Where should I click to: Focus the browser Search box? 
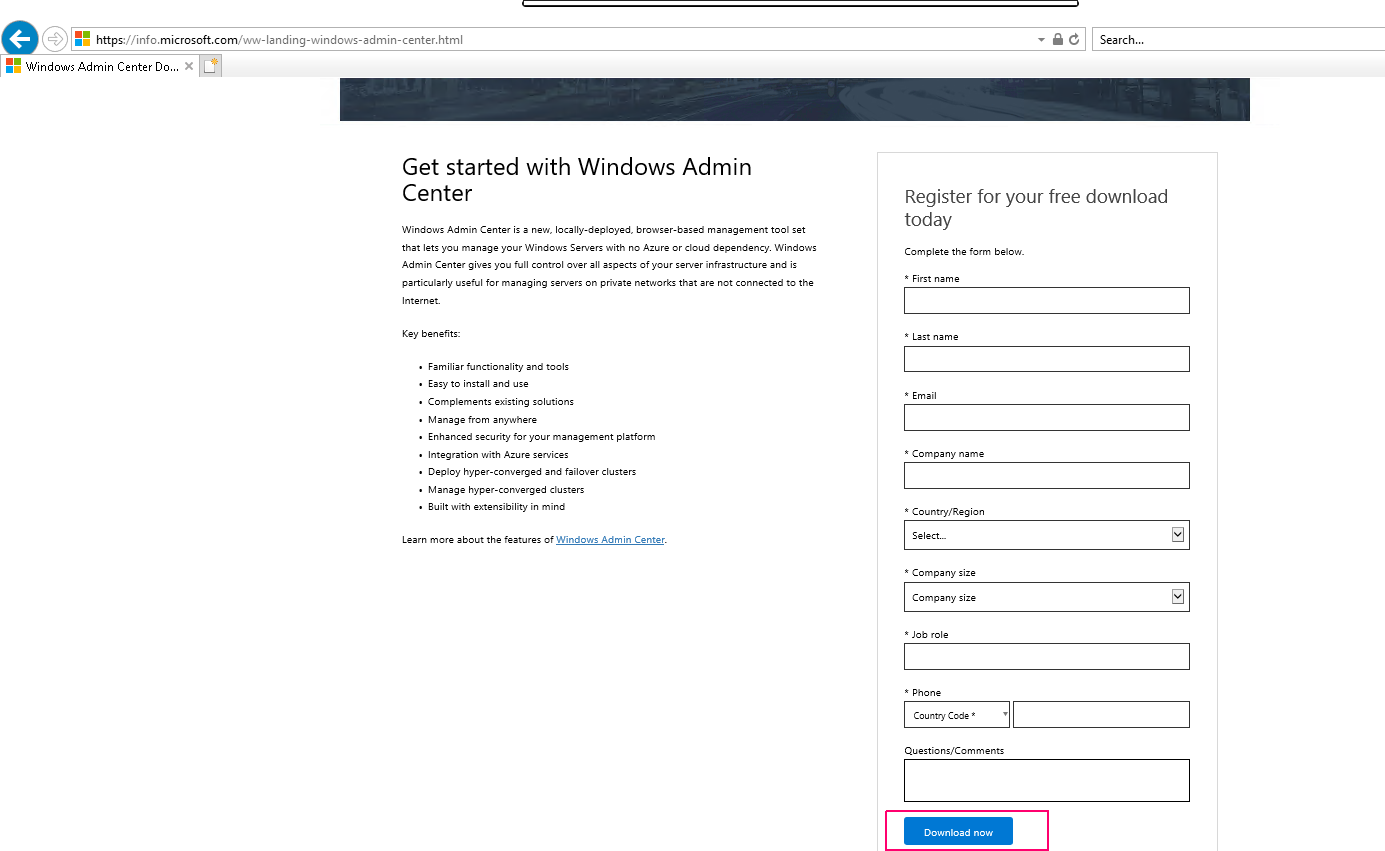(x=1238, y=40)
